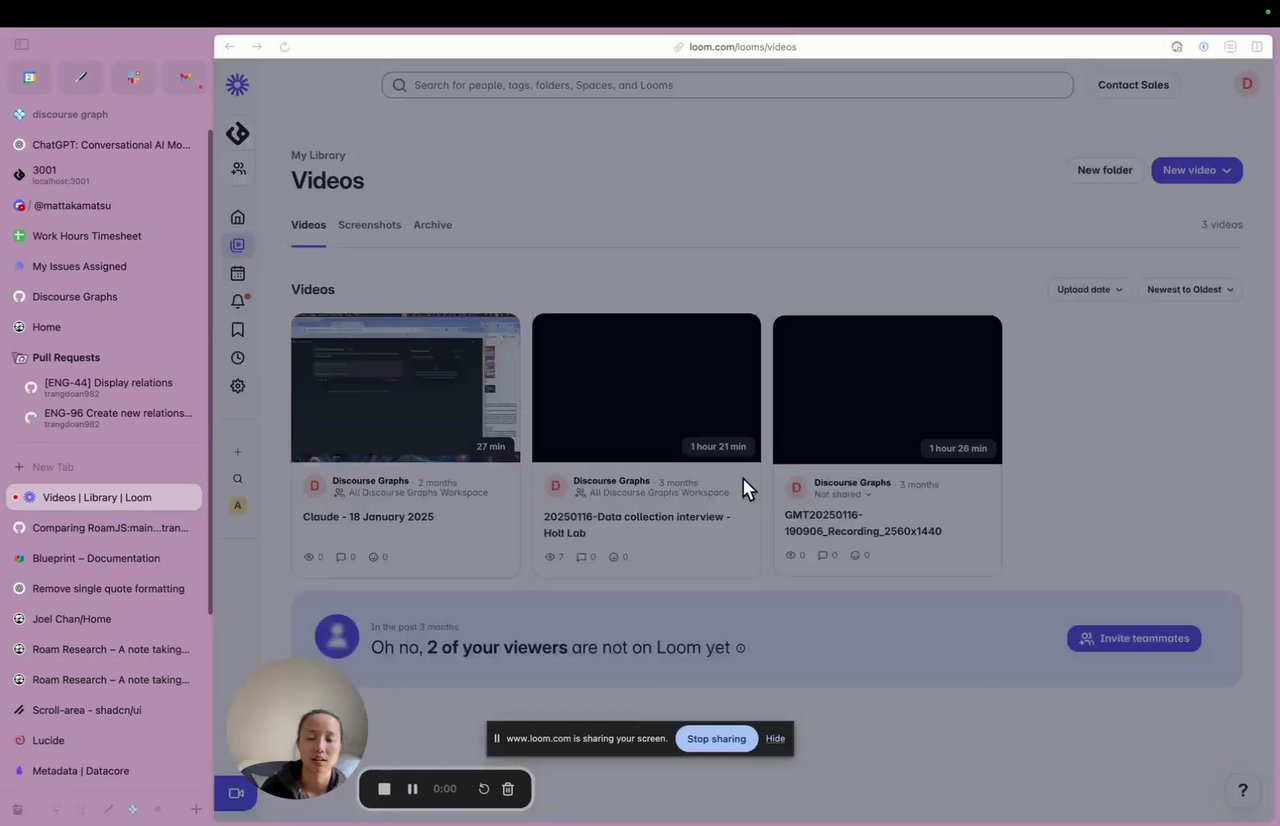Click the search magnifier icon in Loom sidebar
The height and width of the screenshot is (826, 1280).
(x=238, y=479)
